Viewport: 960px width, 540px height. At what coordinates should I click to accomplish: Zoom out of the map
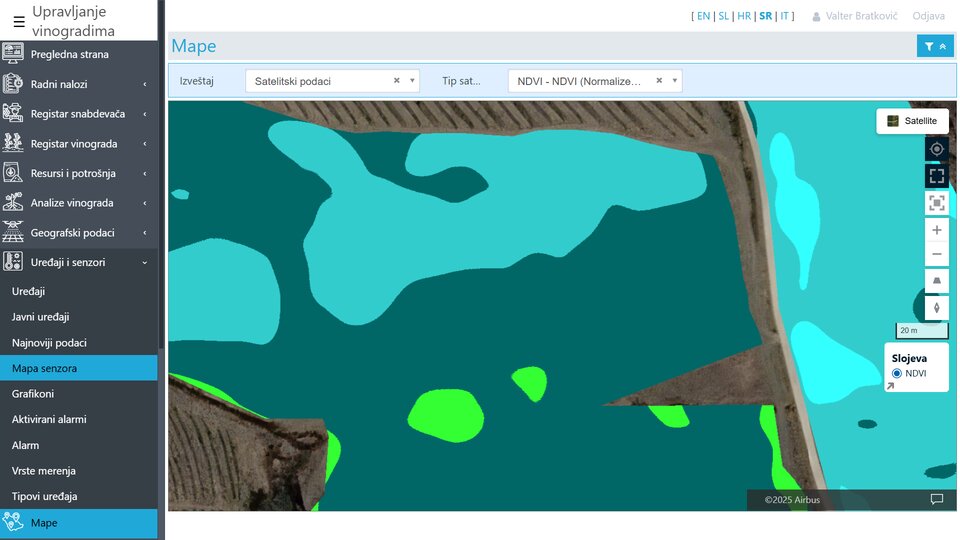936,254
